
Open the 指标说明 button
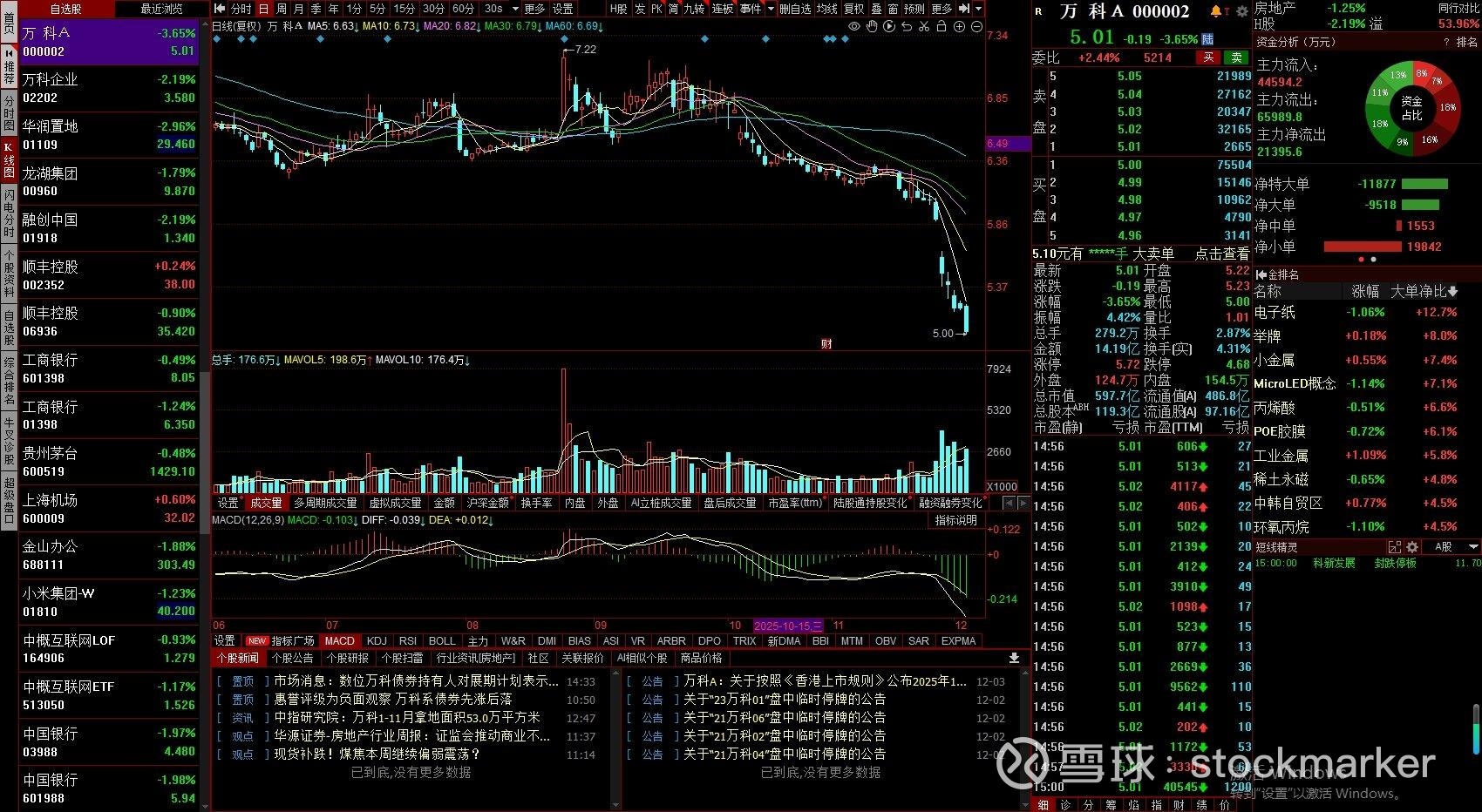[956, 520]
